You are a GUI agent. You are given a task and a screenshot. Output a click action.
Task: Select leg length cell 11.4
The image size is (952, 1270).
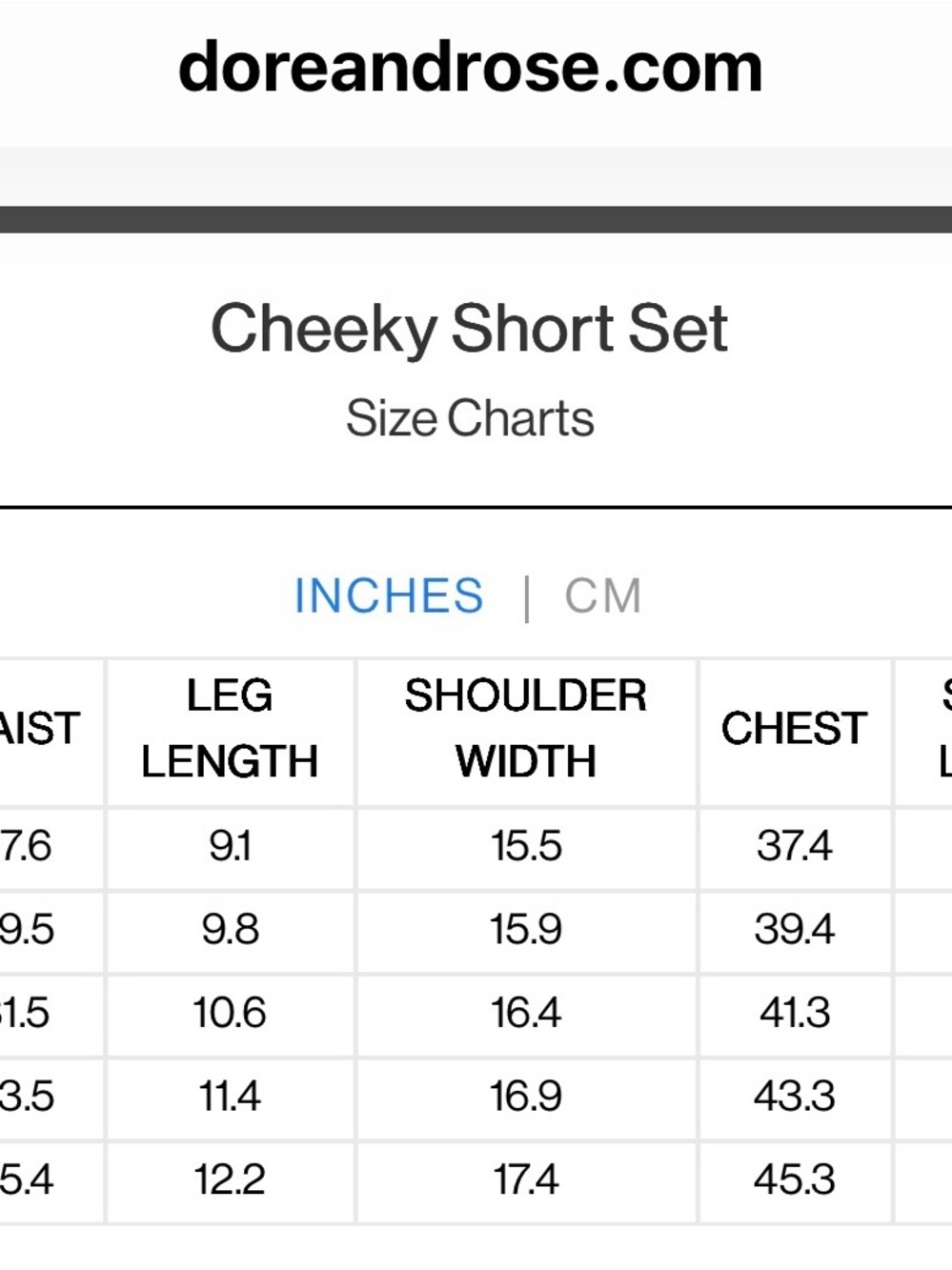[231, 1098]
